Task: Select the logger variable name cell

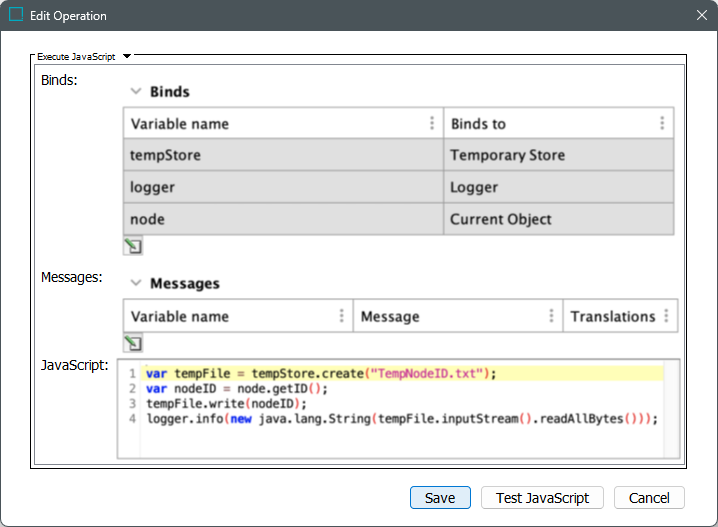Action: [283, 187]
